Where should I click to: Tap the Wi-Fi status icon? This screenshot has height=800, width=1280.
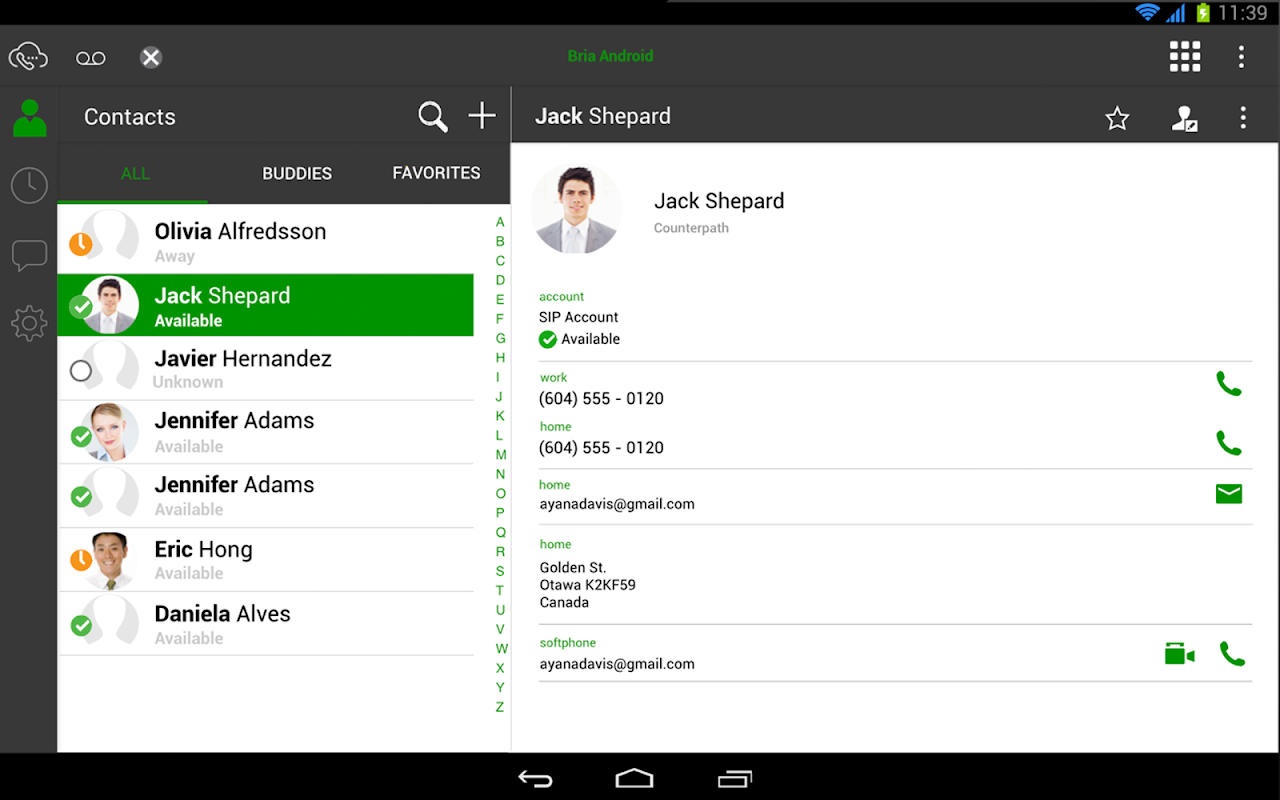(1147, 12)
